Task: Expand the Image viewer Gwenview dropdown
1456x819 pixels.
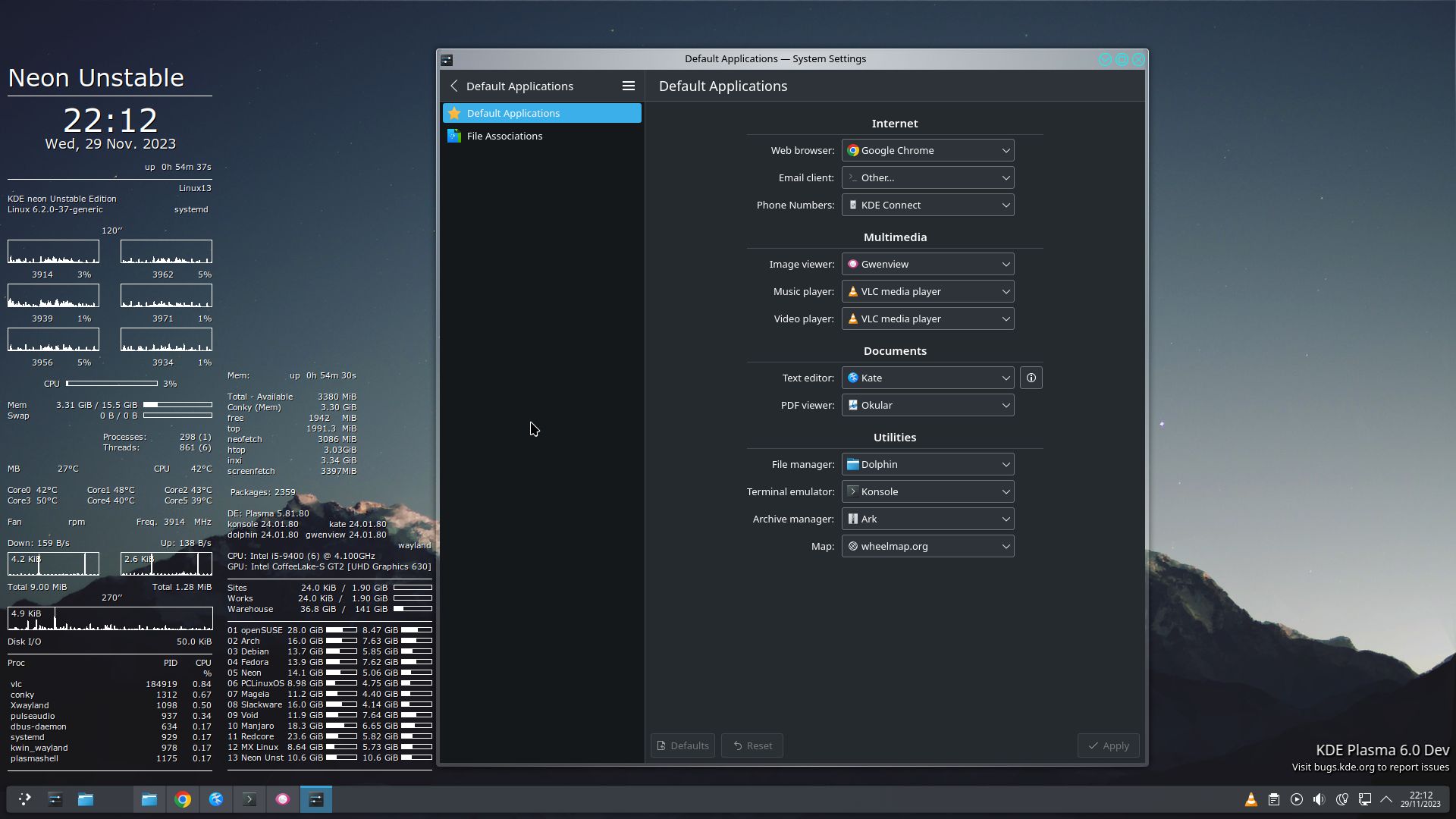Action: tap(927, 264)
